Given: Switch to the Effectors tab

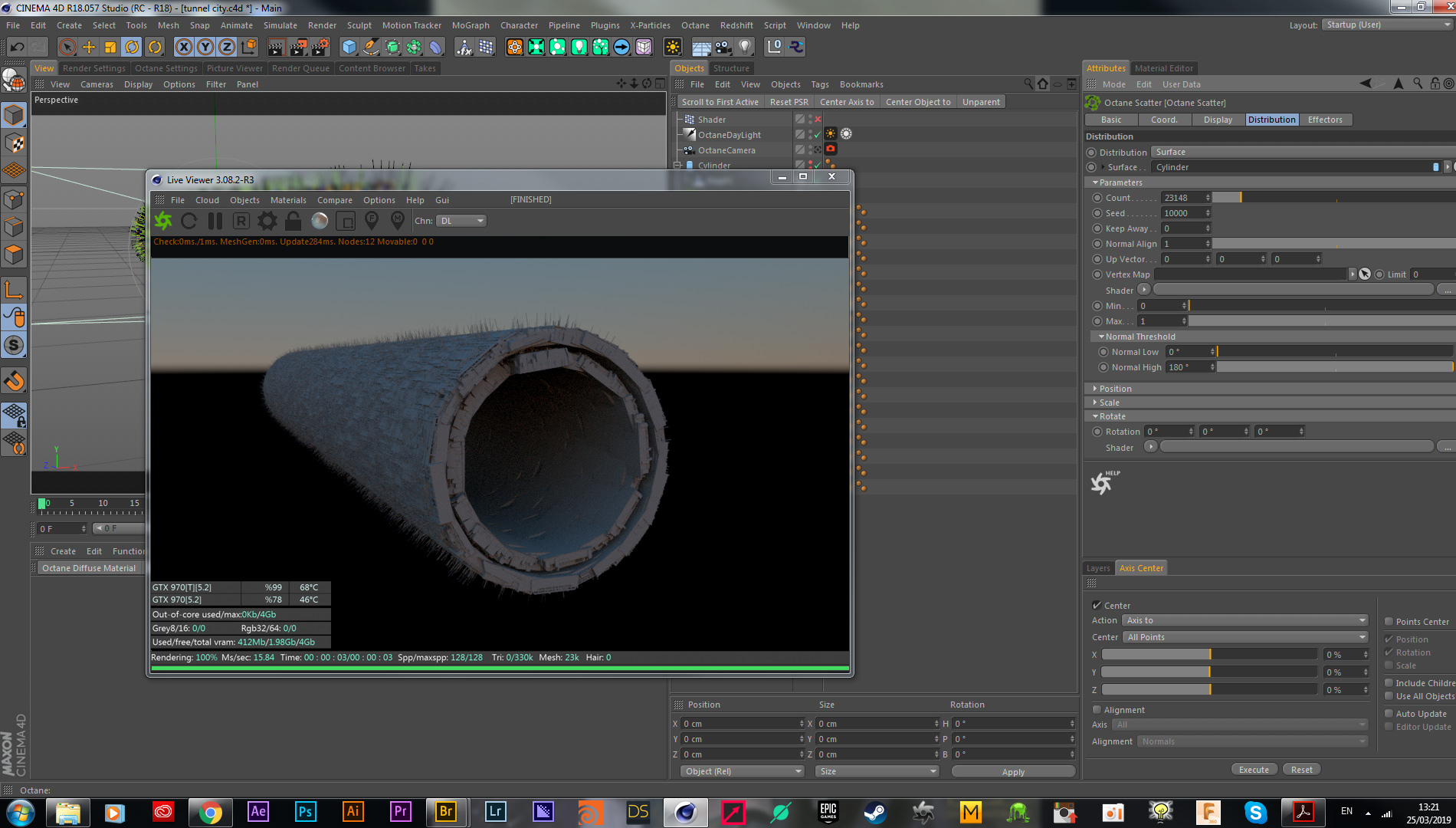Looking at the screenshot, I should tap(1324, 120).
